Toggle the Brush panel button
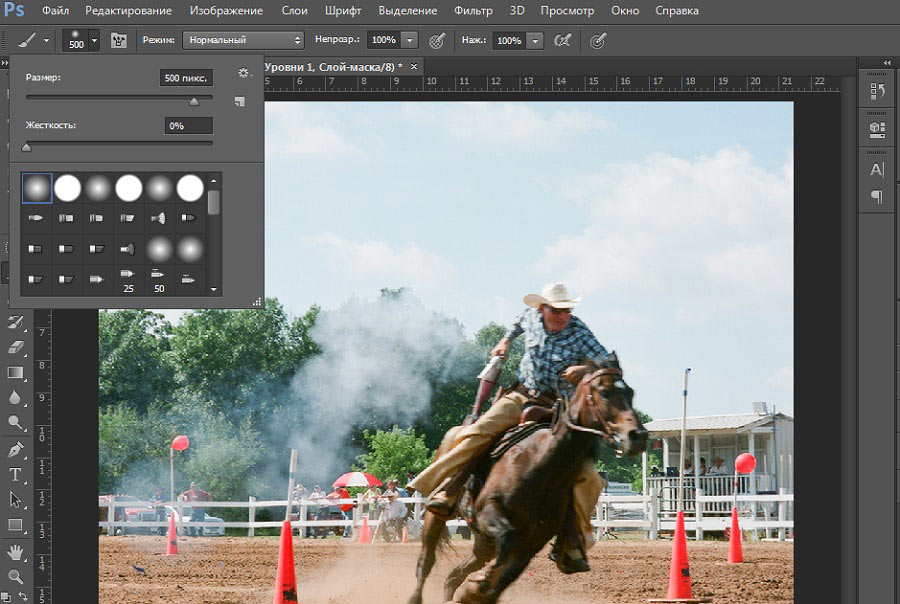This screenshot has height=604, width=900. pos(119,40)
